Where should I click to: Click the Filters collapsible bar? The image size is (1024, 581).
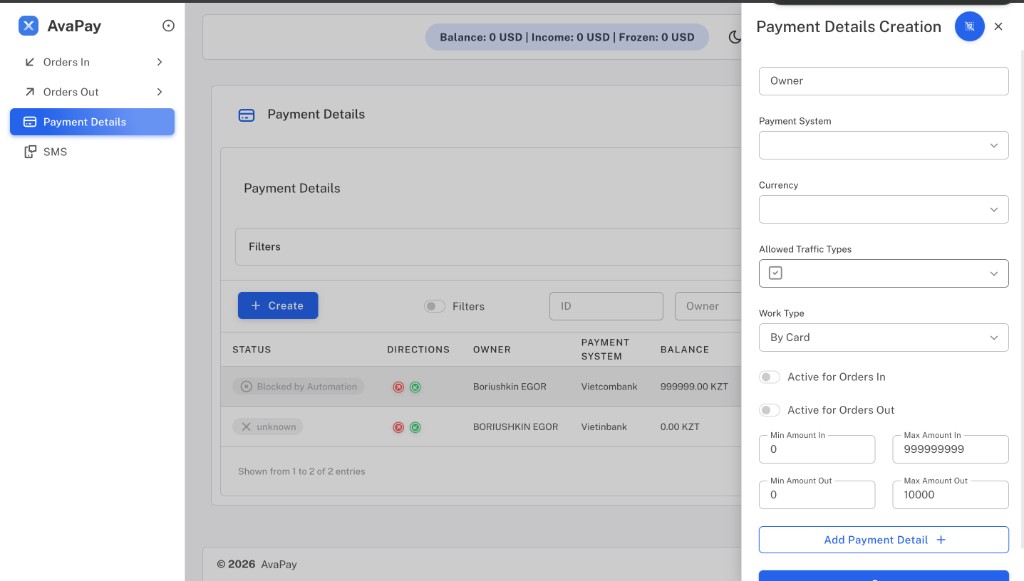(x=488, y=247)
